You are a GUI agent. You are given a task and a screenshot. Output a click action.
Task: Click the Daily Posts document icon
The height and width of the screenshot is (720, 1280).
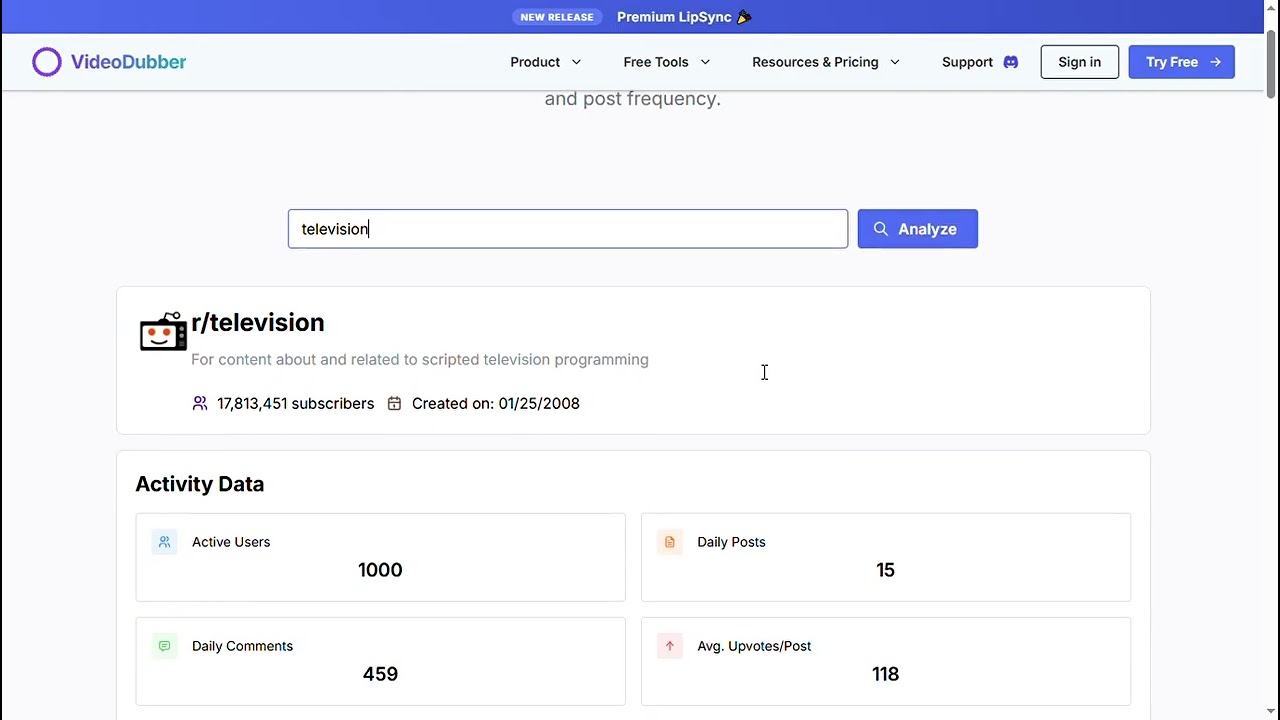pyautogui.click(x=670, y=542)
